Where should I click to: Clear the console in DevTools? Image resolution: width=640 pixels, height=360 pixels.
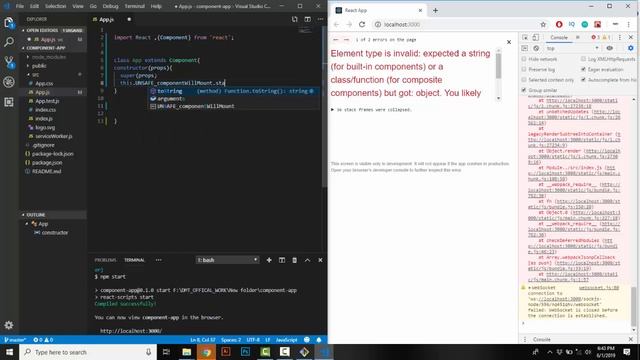tap(536, 48)
